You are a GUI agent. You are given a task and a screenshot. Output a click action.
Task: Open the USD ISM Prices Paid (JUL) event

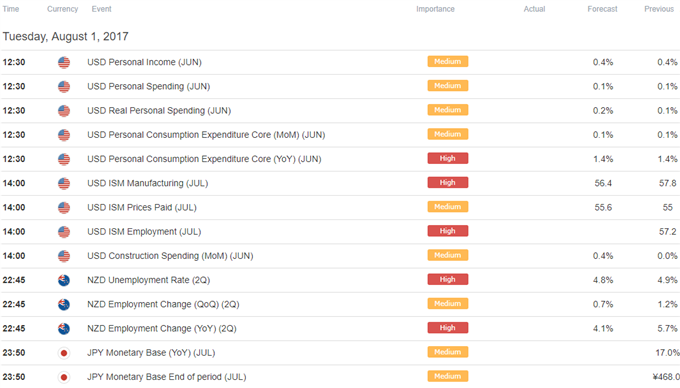[x=142, y=208]
